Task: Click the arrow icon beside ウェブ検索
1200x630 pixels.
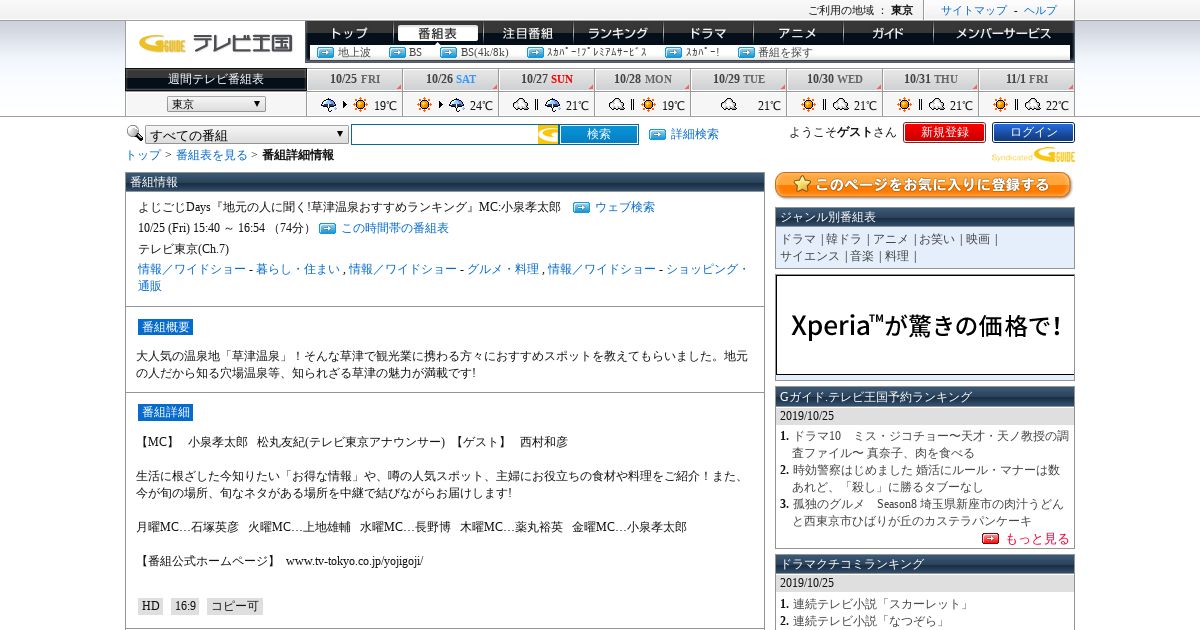Action: pyautogui.click(x=581, y=207)
